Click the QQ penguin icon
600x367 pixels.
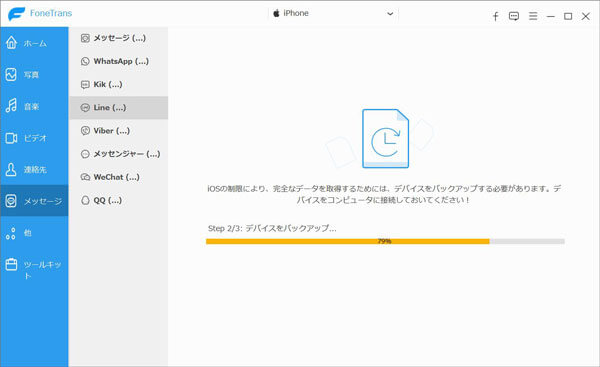tap(85, 200)
